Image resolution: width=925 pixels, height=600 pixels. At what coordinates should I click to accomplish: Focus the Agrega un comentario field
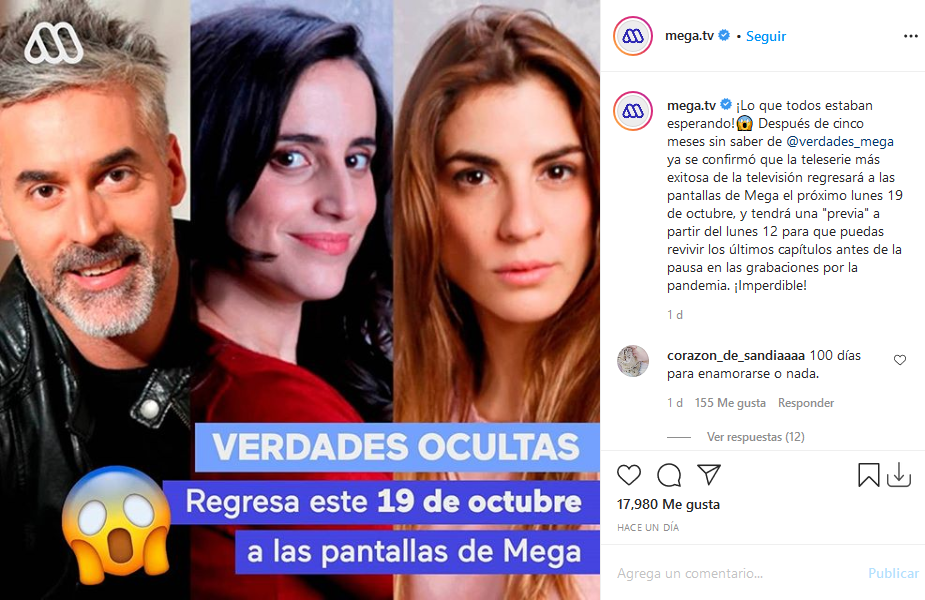click(737, 573)
